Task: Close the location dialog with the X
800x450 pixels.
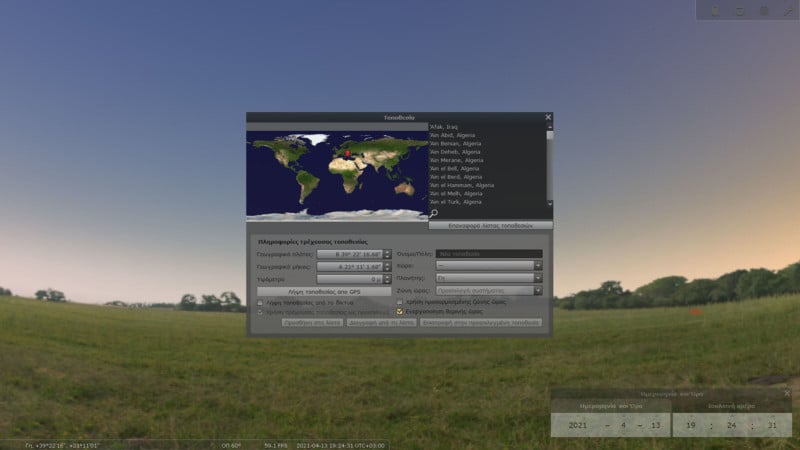Action: pos(548,117)
